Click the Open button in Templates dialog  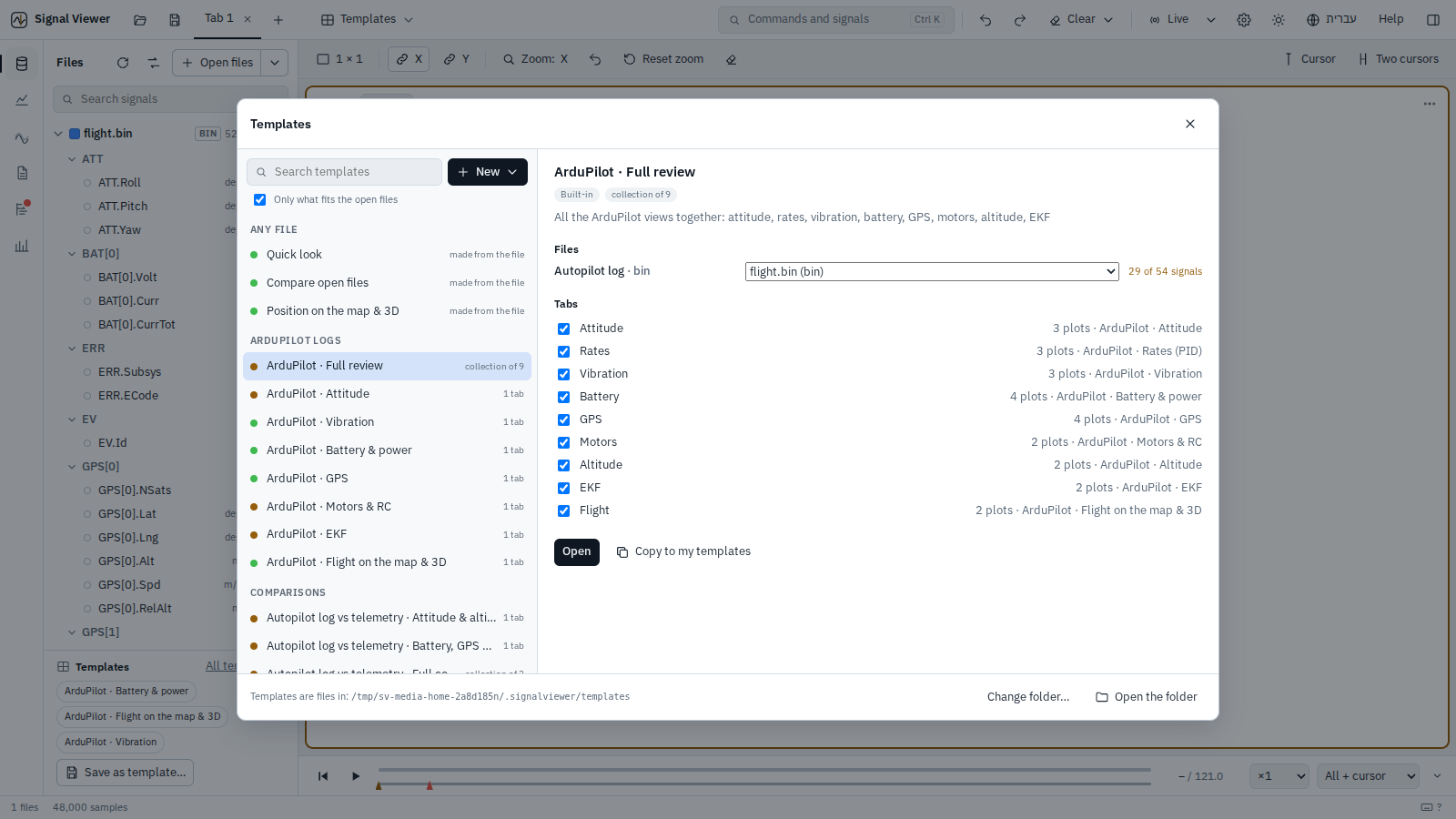577,552
